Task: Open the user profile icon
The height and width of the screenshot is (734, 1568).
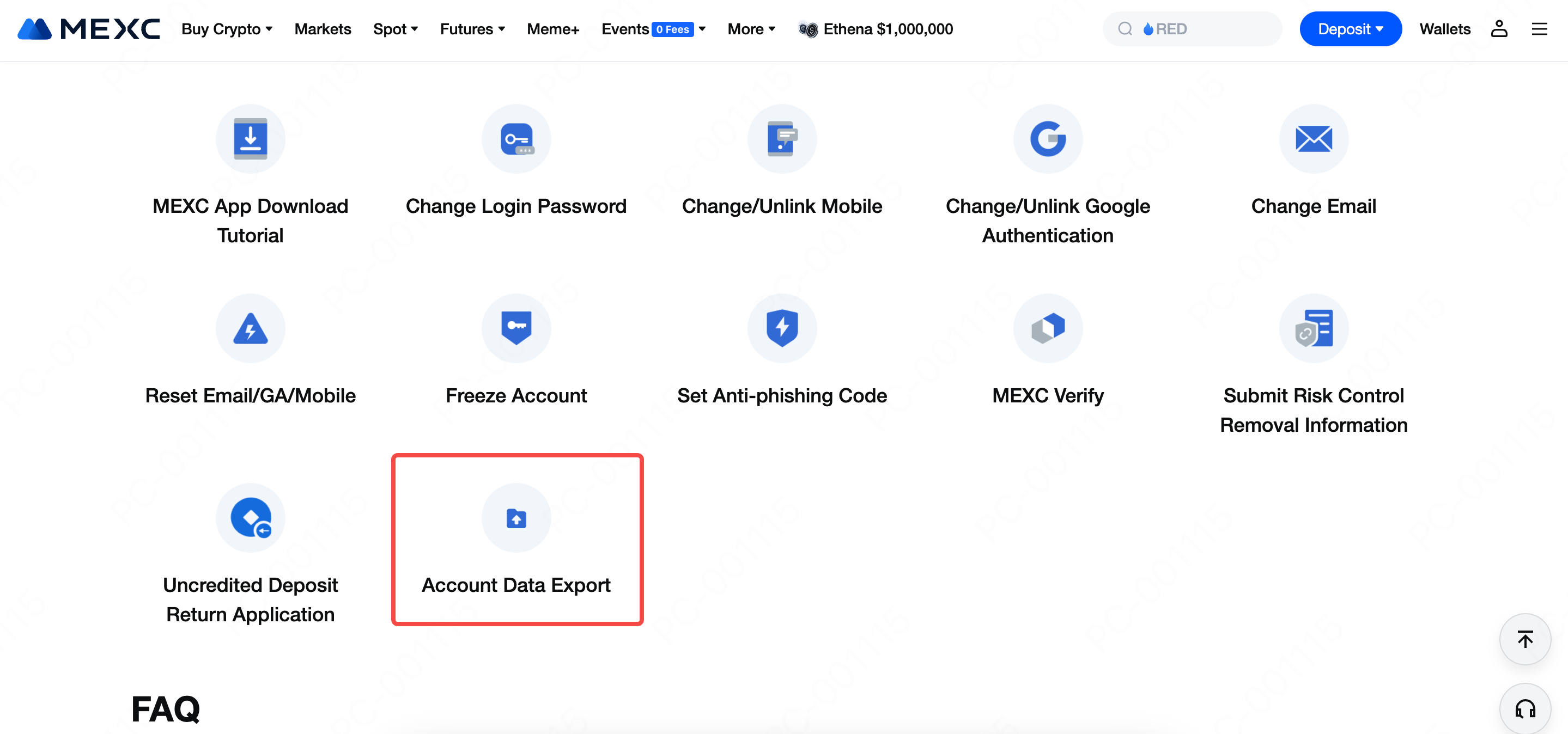Action: [x=1499, y=28]
